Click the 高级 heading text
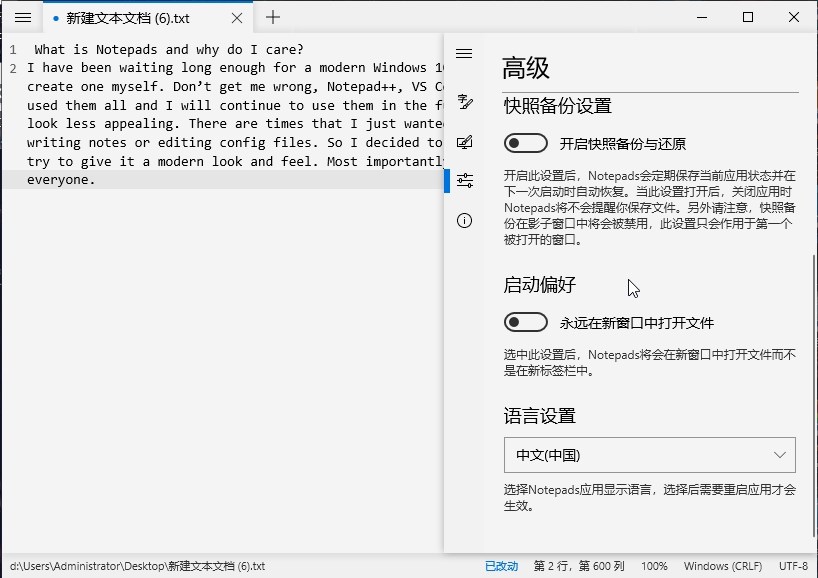The image size is (818, 578). pyautogui.click(x=526, y=68)
